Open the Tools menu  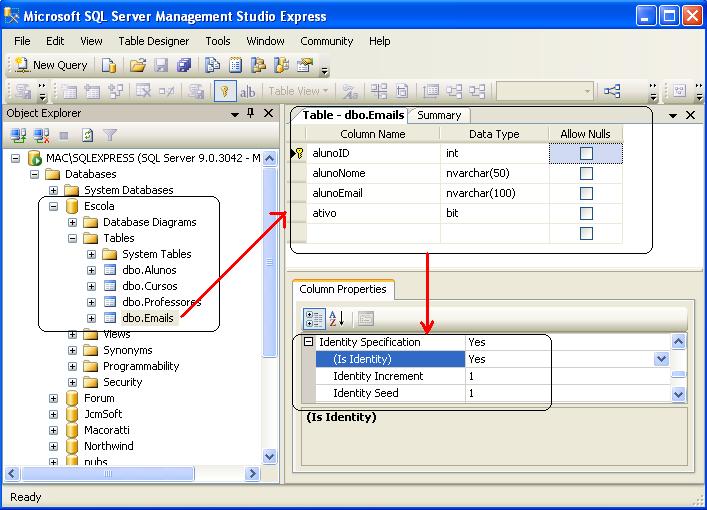click(x=218, y=41)
